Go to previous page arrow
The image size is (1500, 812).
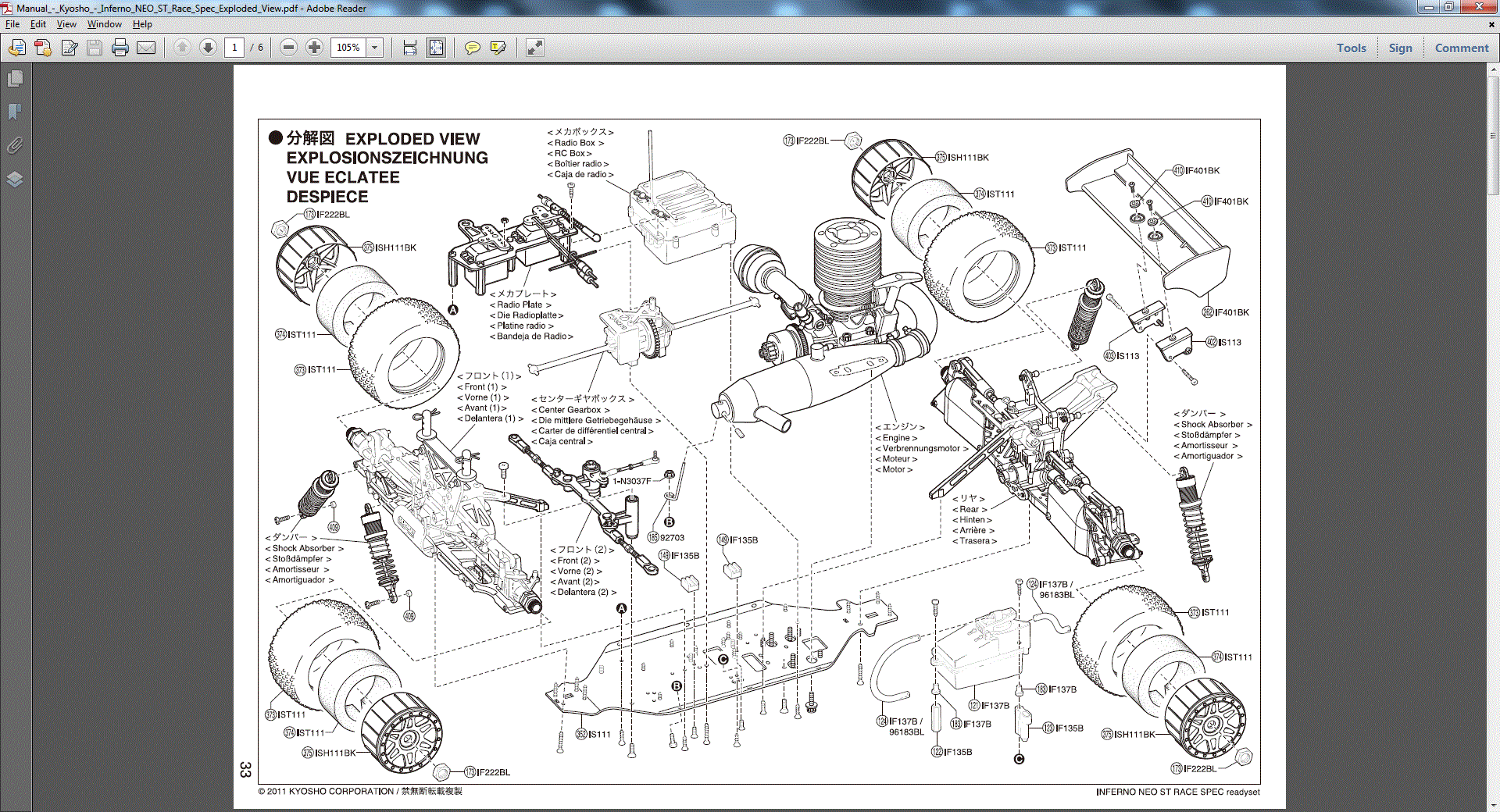click(182, 48)
